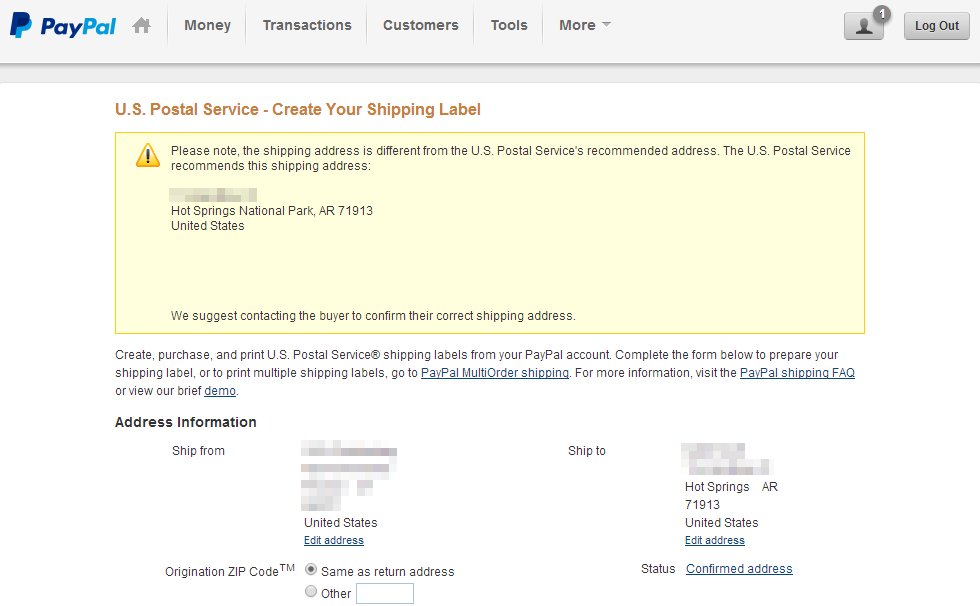Viewport: 980px width, 606px height.
Task: Focus the Other ZIP code text field
Action: click(384, 594)
